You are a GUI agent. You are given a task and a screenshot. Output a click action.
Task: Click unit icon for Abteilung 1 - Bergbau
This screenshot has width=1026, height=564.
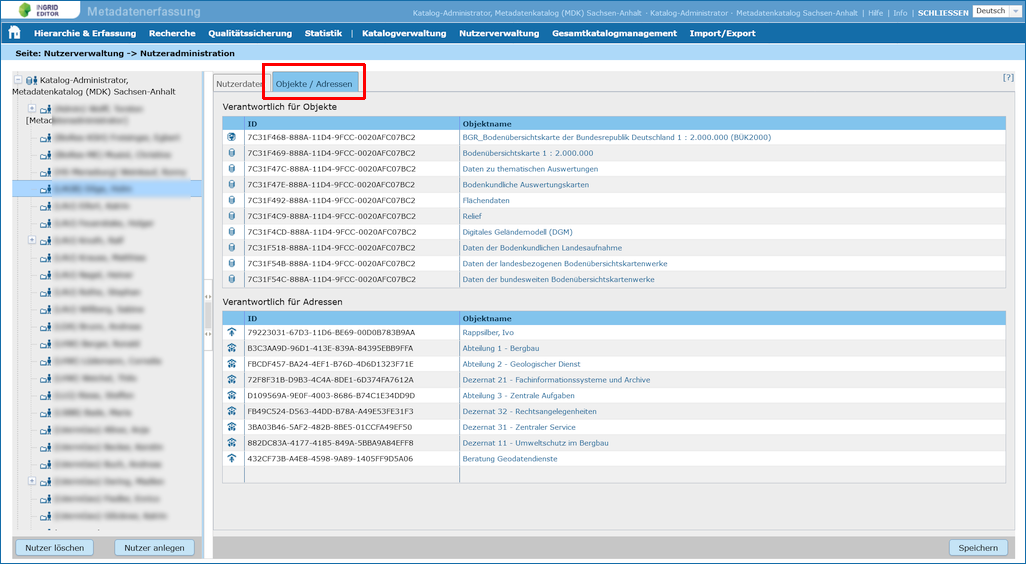tap(232, 348)
